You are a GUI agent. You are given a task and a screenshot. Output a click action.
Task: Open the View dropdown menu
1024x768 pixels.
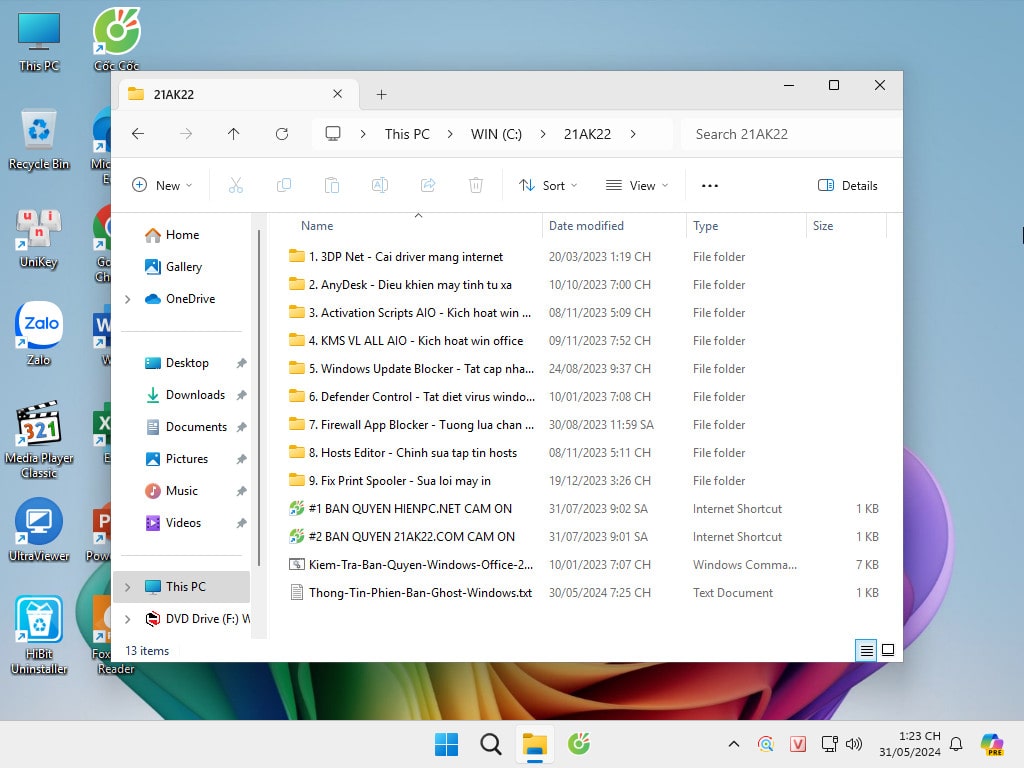coord(637,185)
